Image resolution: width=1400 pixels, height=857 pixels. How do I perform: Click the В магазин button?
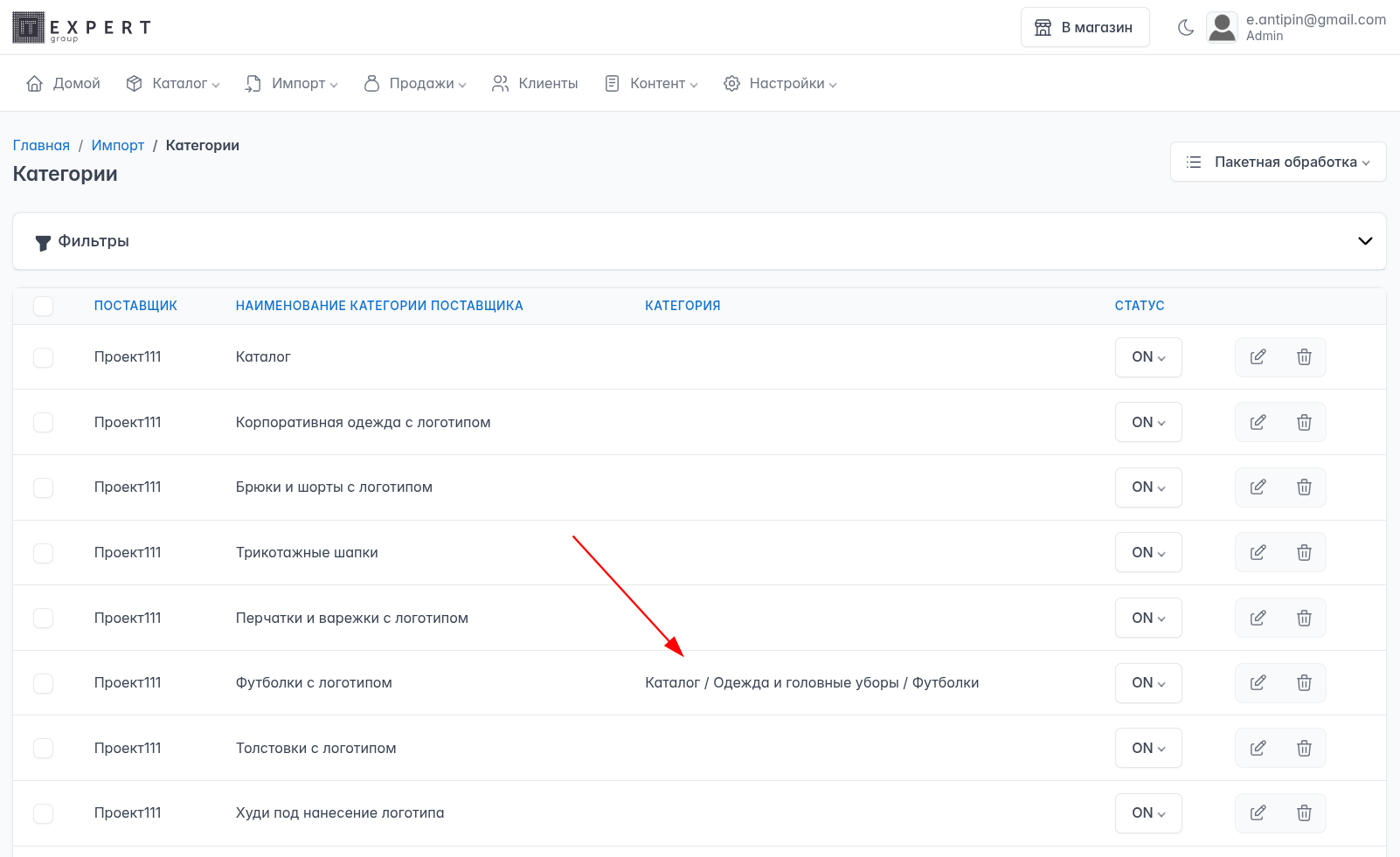coord(1085,28)
